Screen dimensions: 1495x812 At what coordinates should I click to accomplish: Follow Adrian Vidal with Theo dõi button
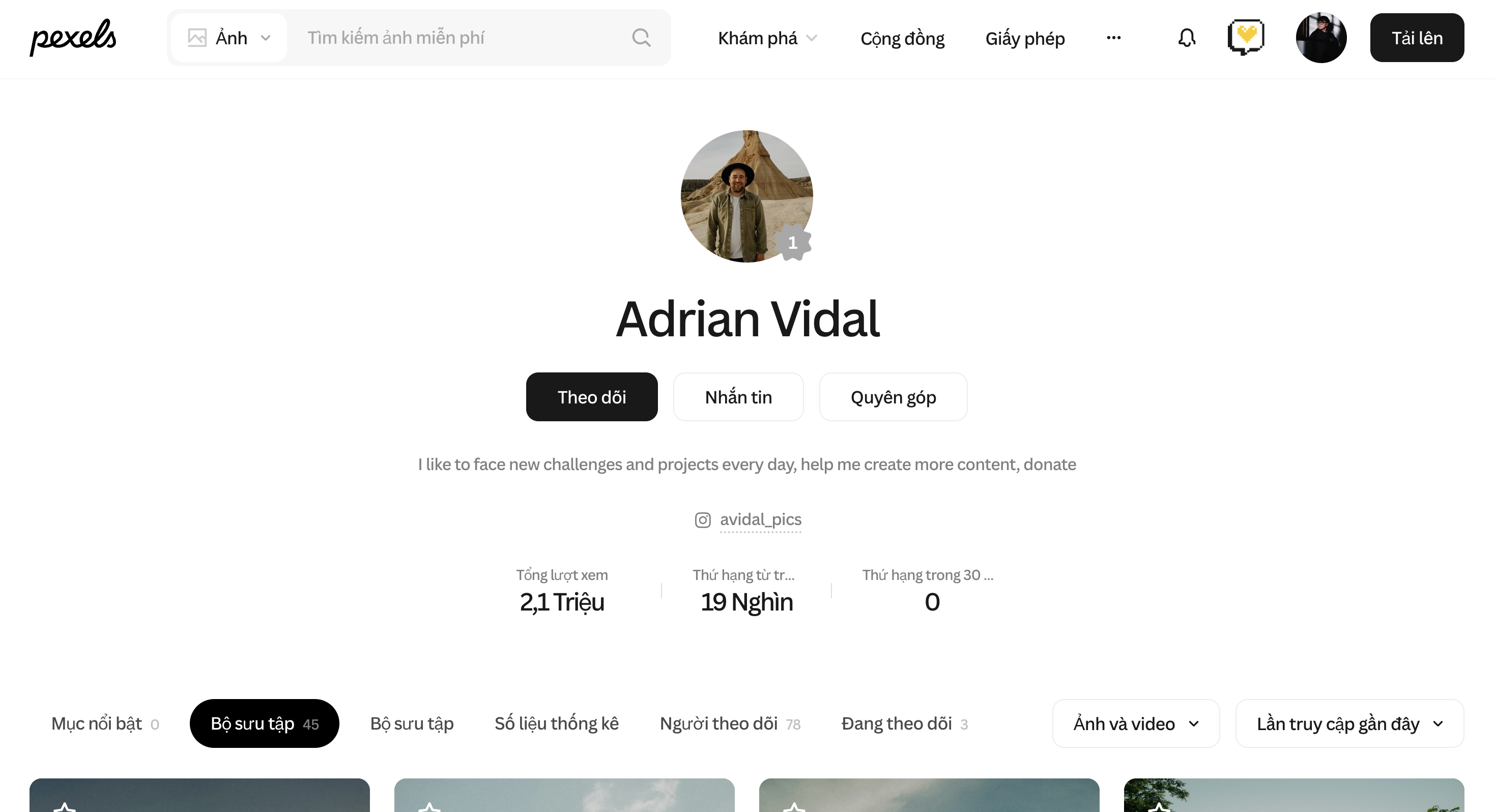(x=591, y=397)
